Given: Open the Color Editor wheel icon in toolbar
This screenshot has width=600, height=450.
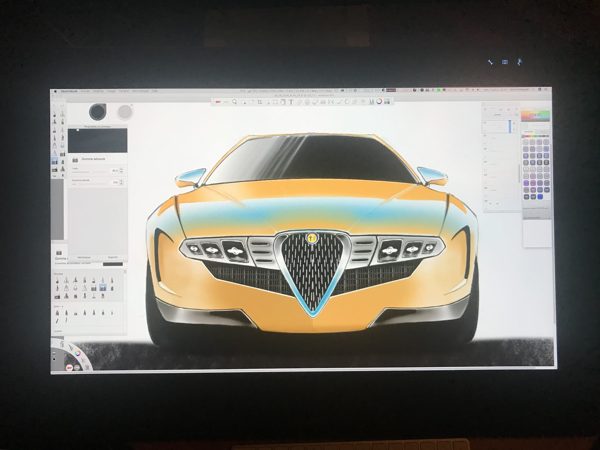Looking at the screenshot, I should click(x=379, y=101).
